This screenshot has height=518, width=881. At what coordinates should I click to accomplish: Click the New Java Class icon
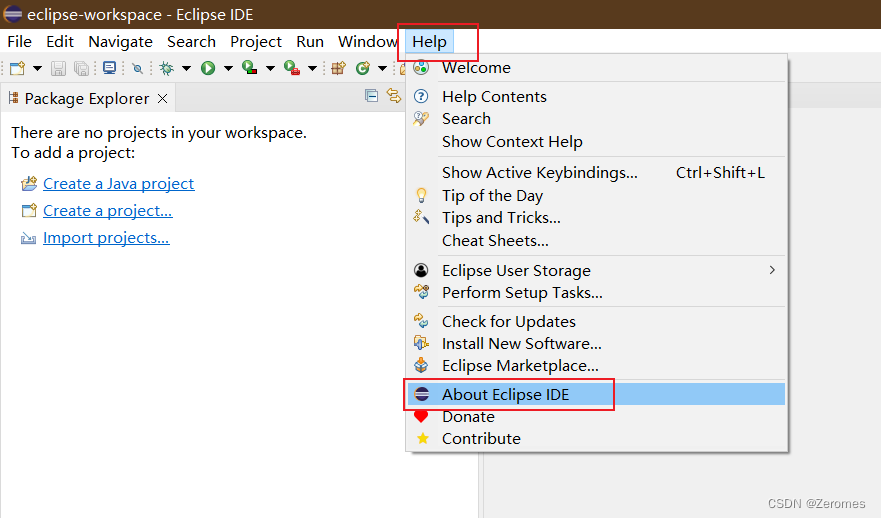click(x=363, y=69)
